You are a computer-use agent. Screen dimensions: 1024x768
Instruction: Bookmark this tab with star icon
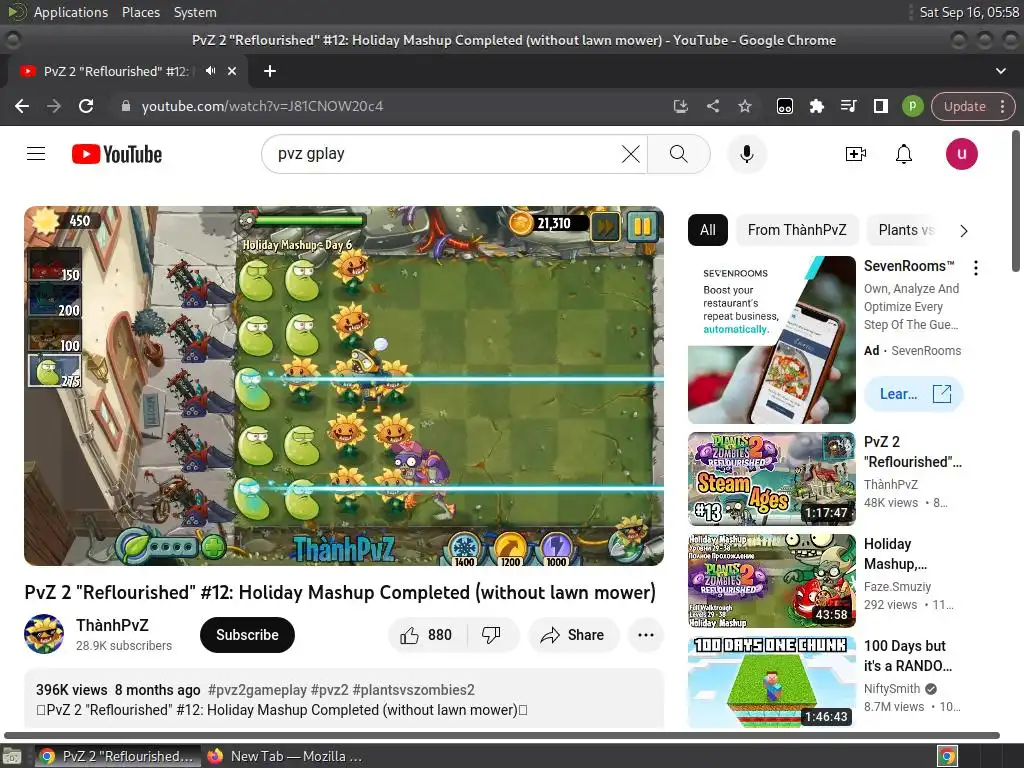(744, 106)
